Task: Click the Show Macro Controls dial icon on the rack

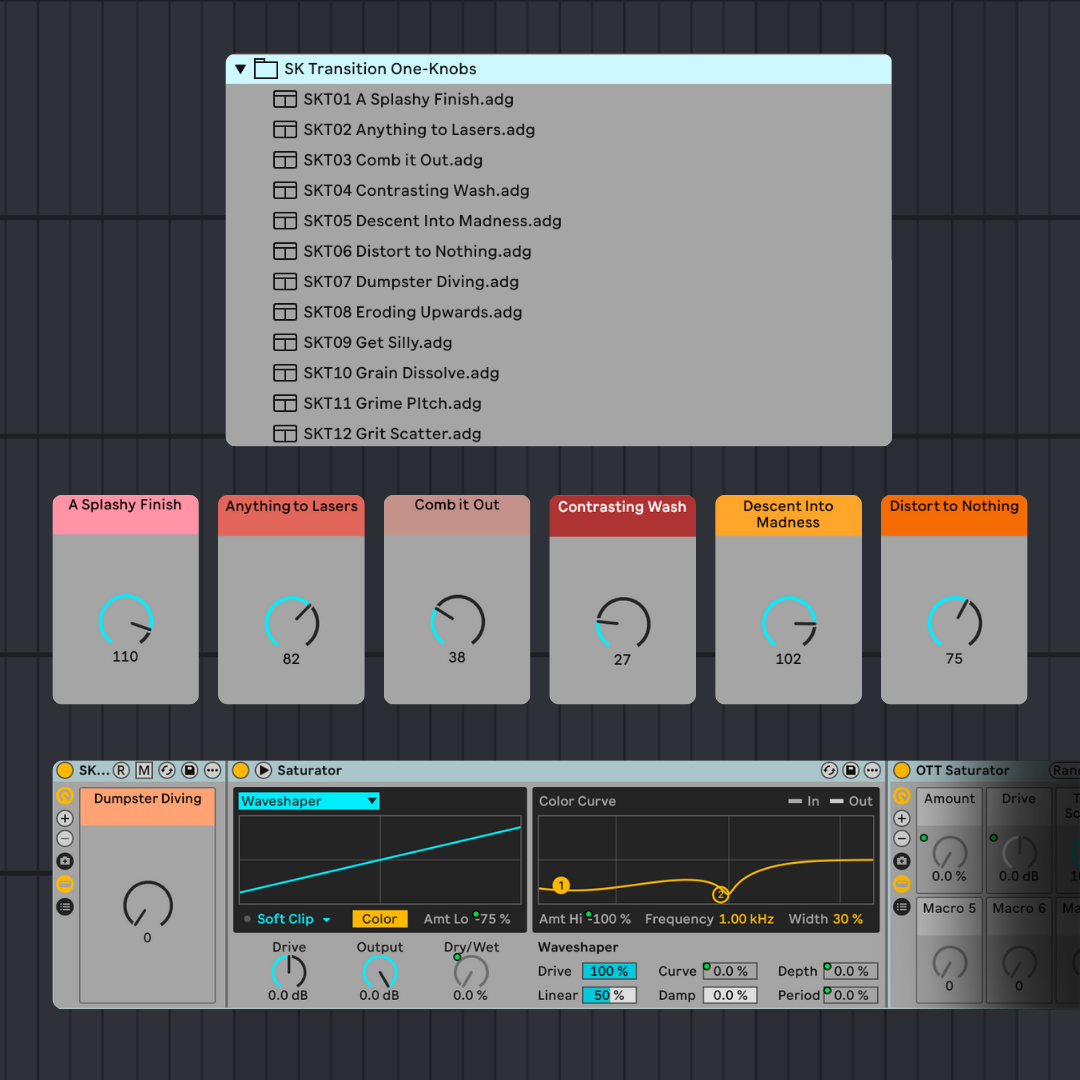Action: (x=64, y=796)
